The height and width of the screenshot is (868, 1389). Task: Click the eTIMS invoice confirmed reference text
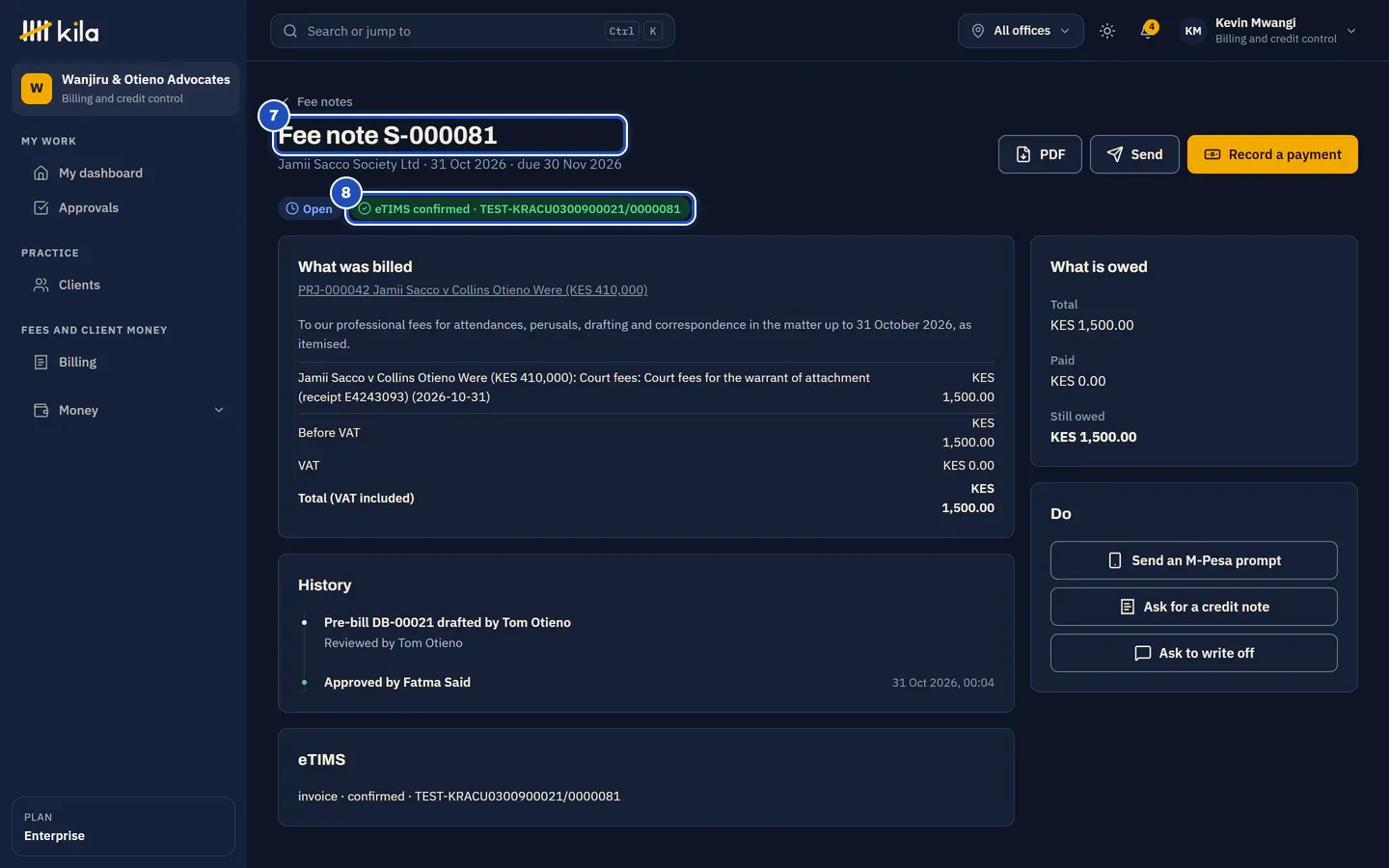click(x=459, y=797)
